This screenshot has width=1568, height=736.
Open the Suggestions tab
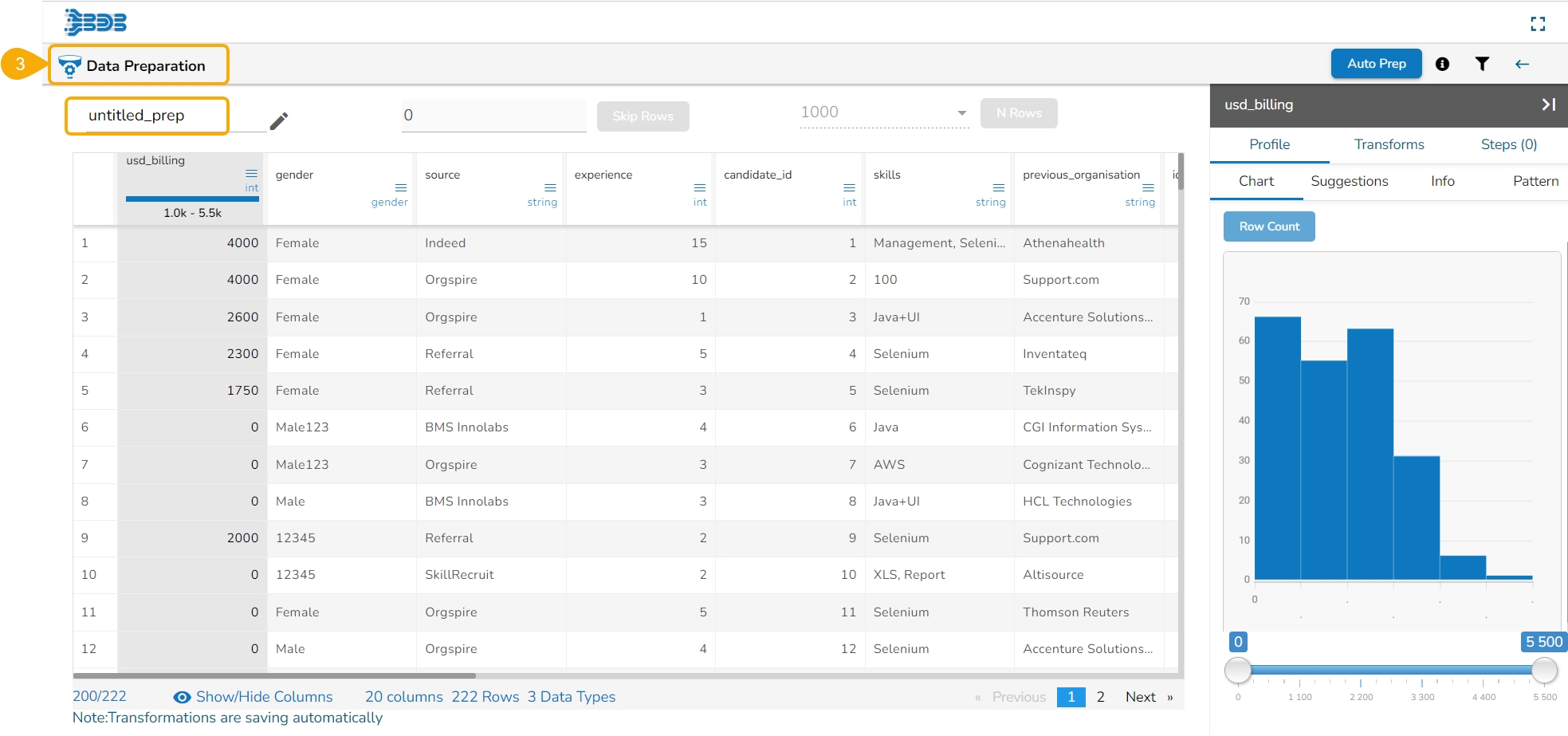(1349, 181)
